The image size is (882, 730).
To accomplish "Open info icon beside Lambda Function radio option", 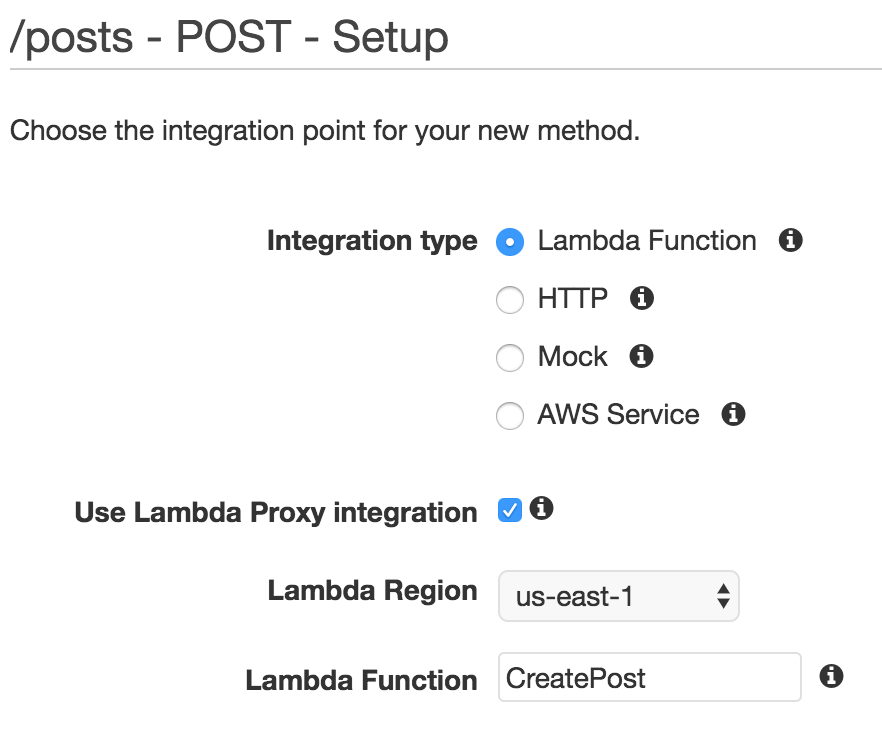I will tap(791, 241).
